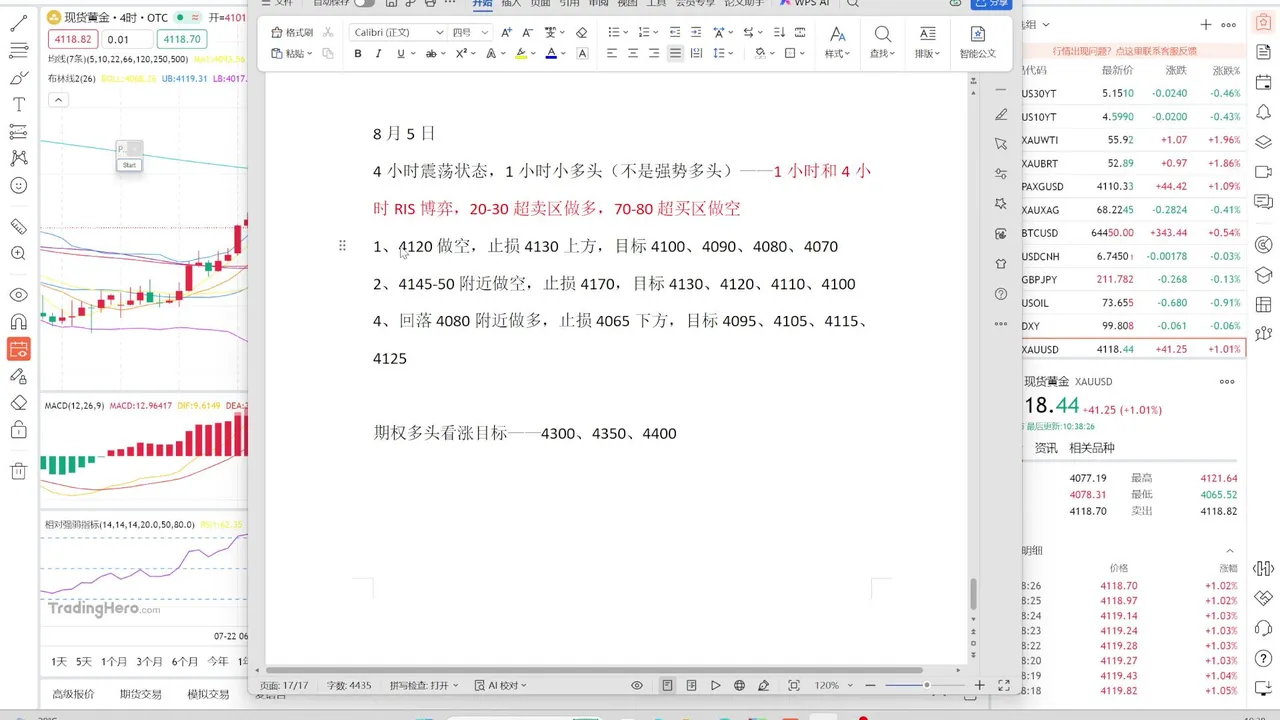The width and height of the screenshot is (1280, 720).
Task: Click the zoom slider handle
Action: click(926, 685)
